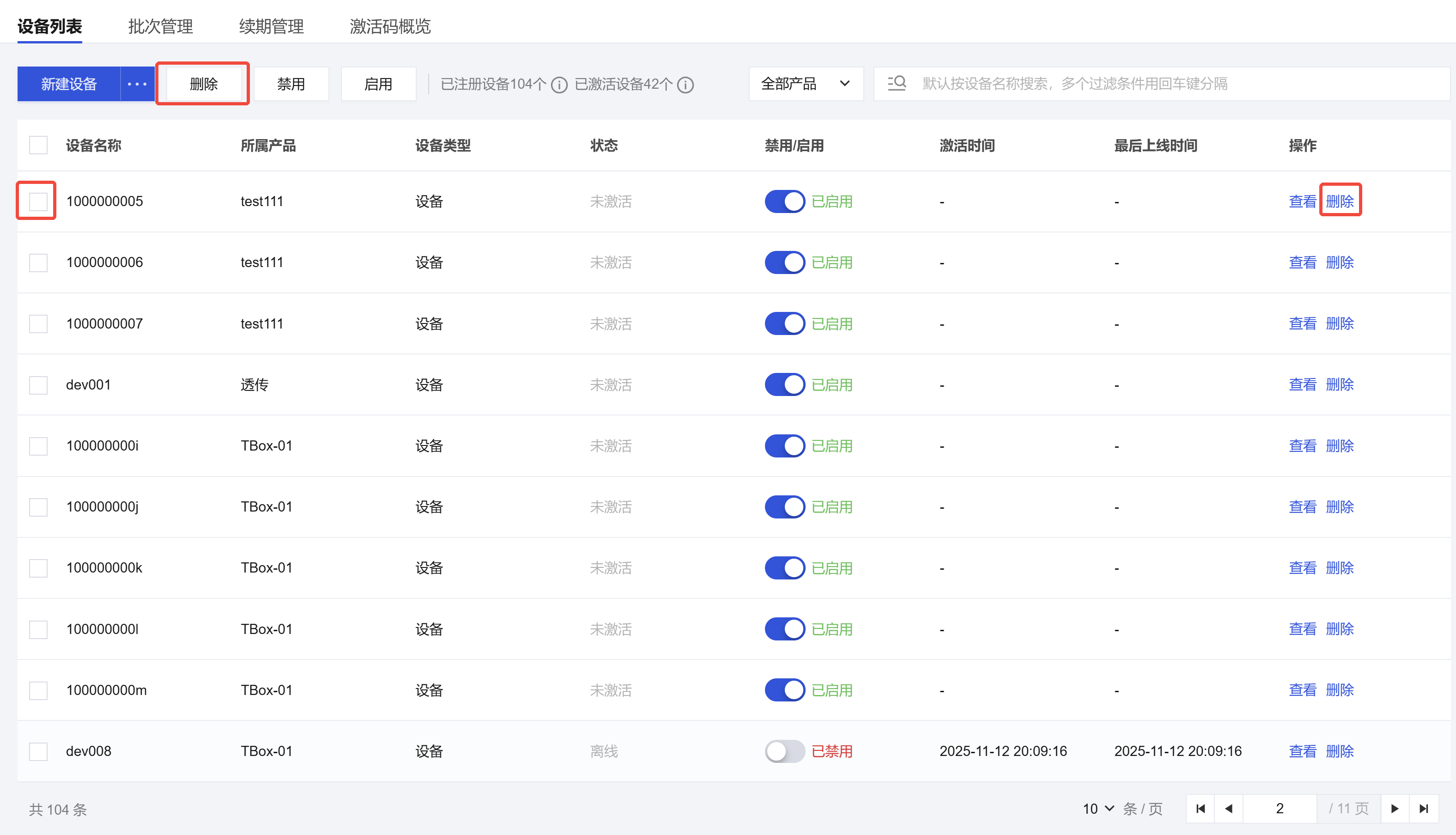Image resolution: width=1456 pixels, height=835 pixels.
Task: Click the search filter icon in search box
Action: coord(897,84)
